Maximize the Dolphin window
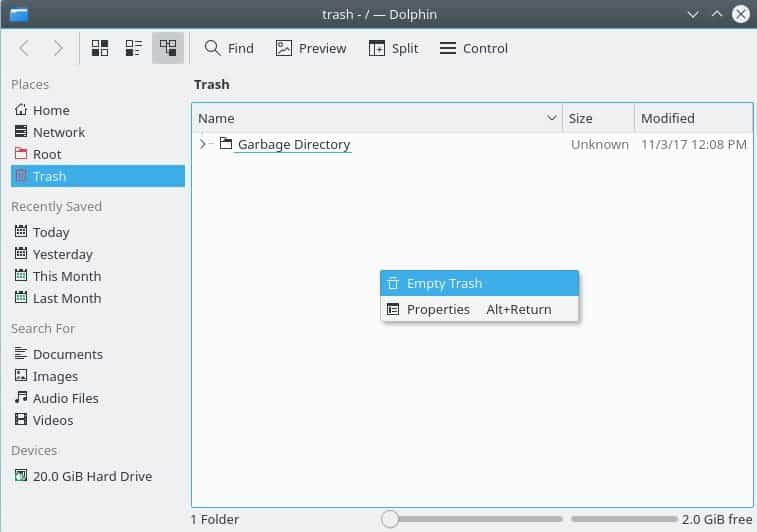Viewport: 757px width, 532px height. pyautogui.click(x=717, y=14)
